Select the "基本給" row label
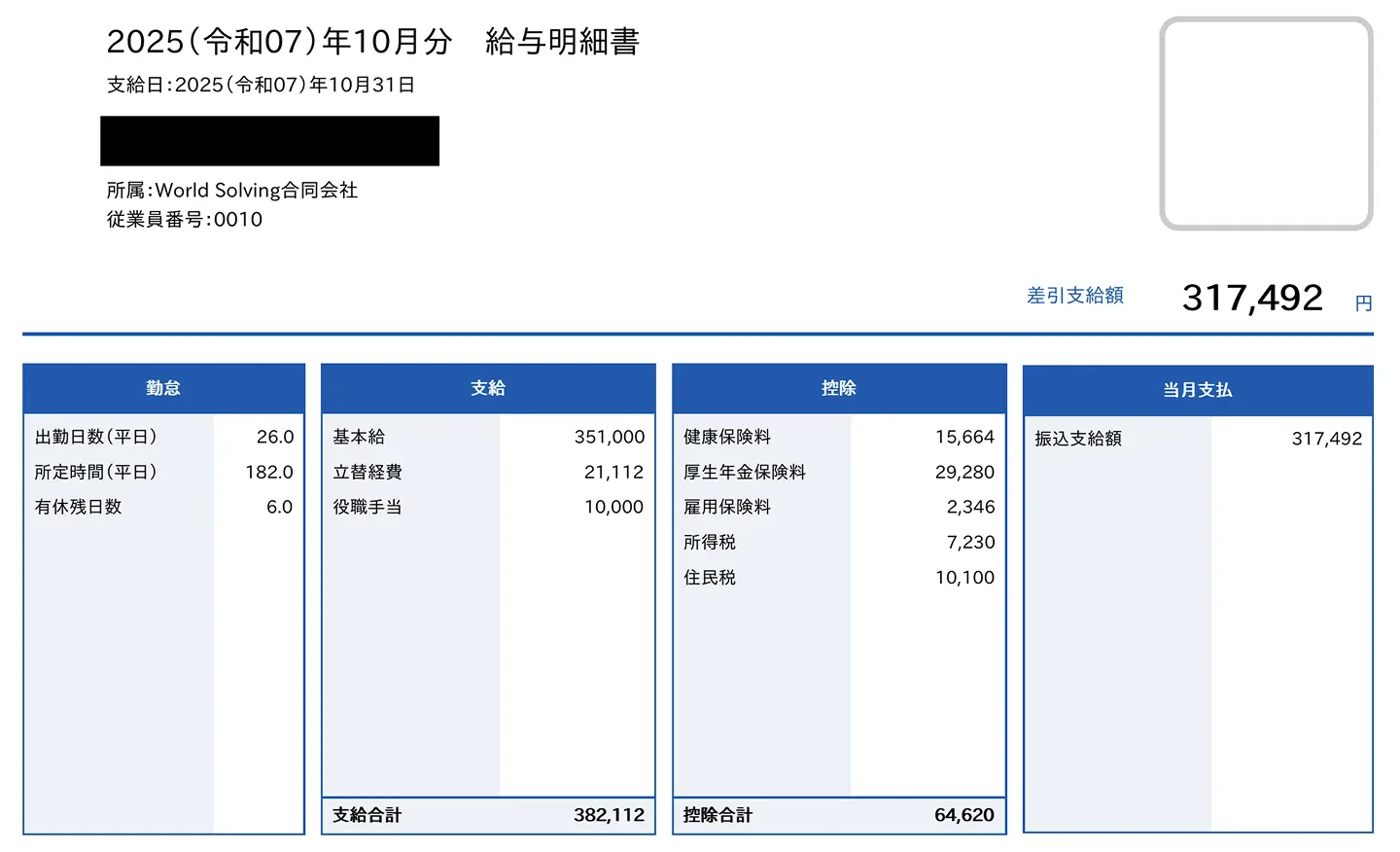 (x=359, y=437)
